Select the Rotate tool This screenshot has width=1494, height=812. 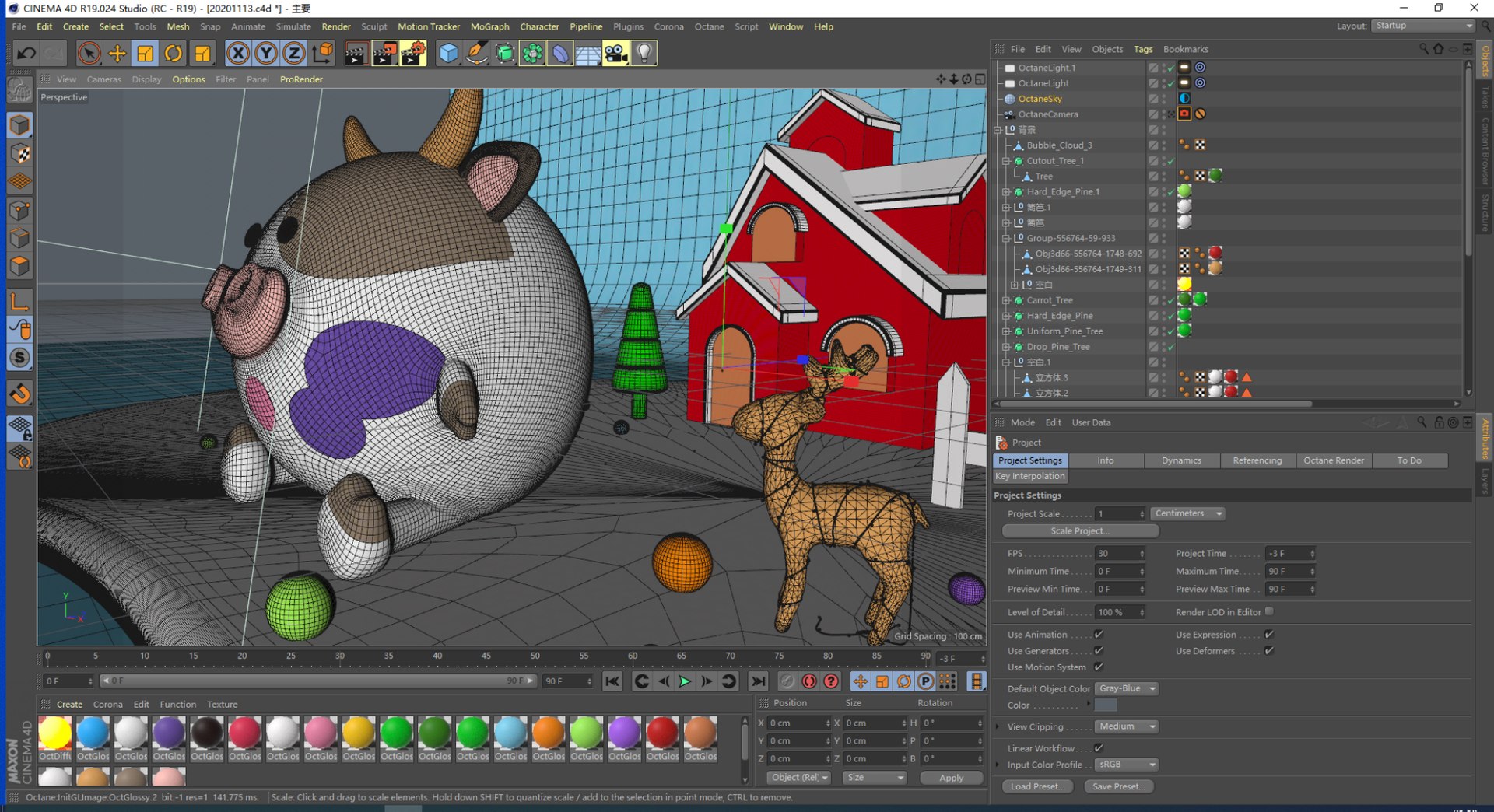(174, 53)
